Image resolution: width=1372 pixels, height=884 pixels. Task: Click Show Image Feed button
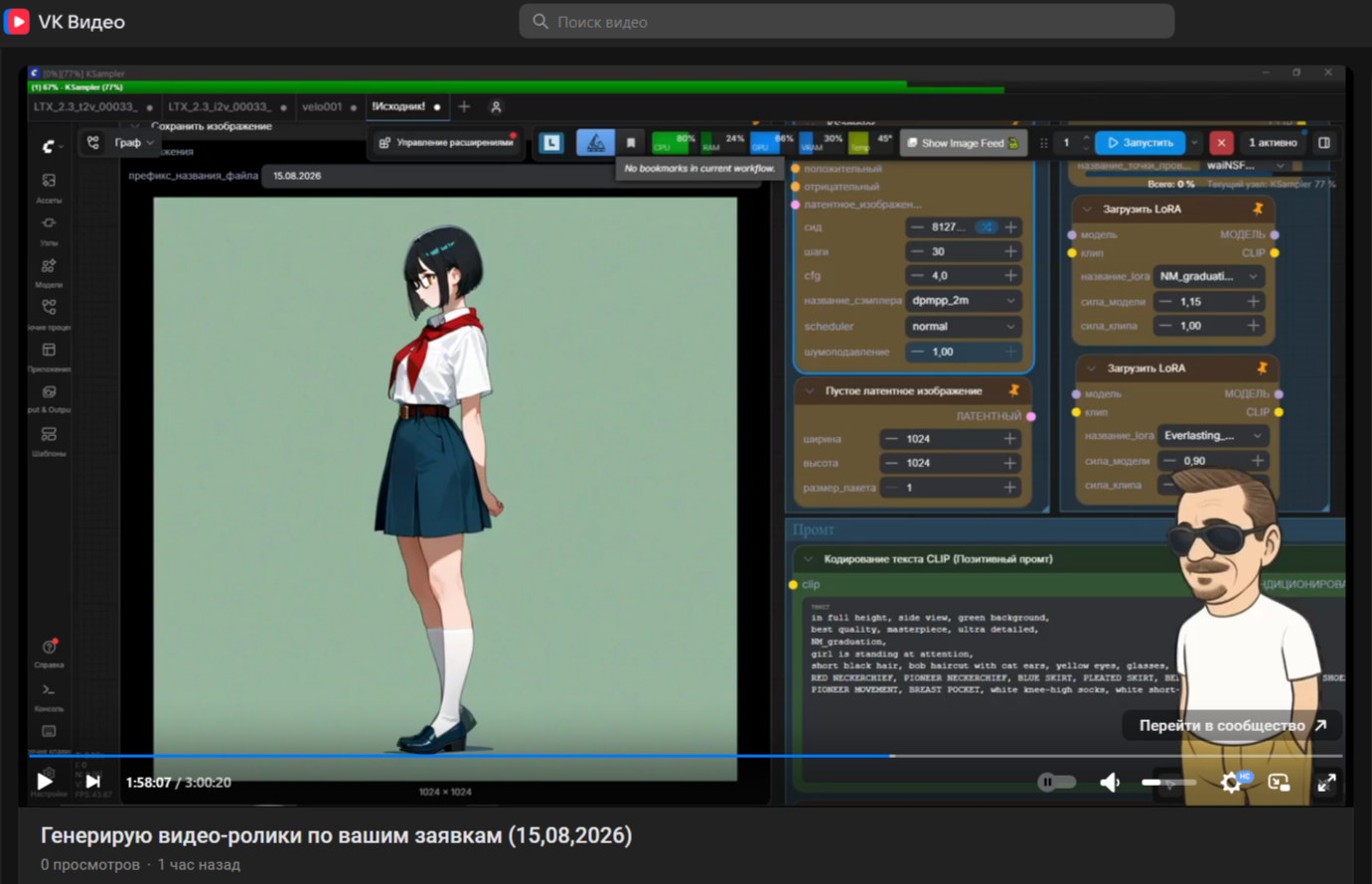[963, 143]
